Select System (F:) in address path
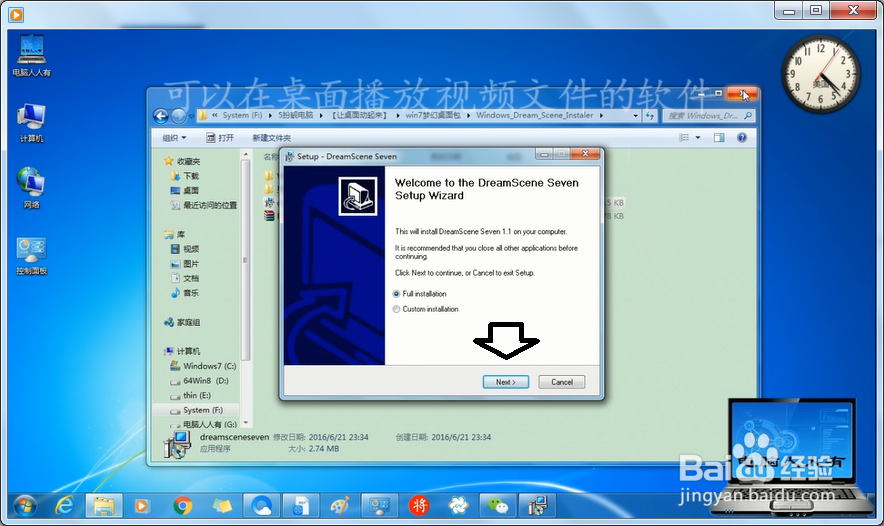Viewport: 884px width, 526px height. tap(242, 115)
